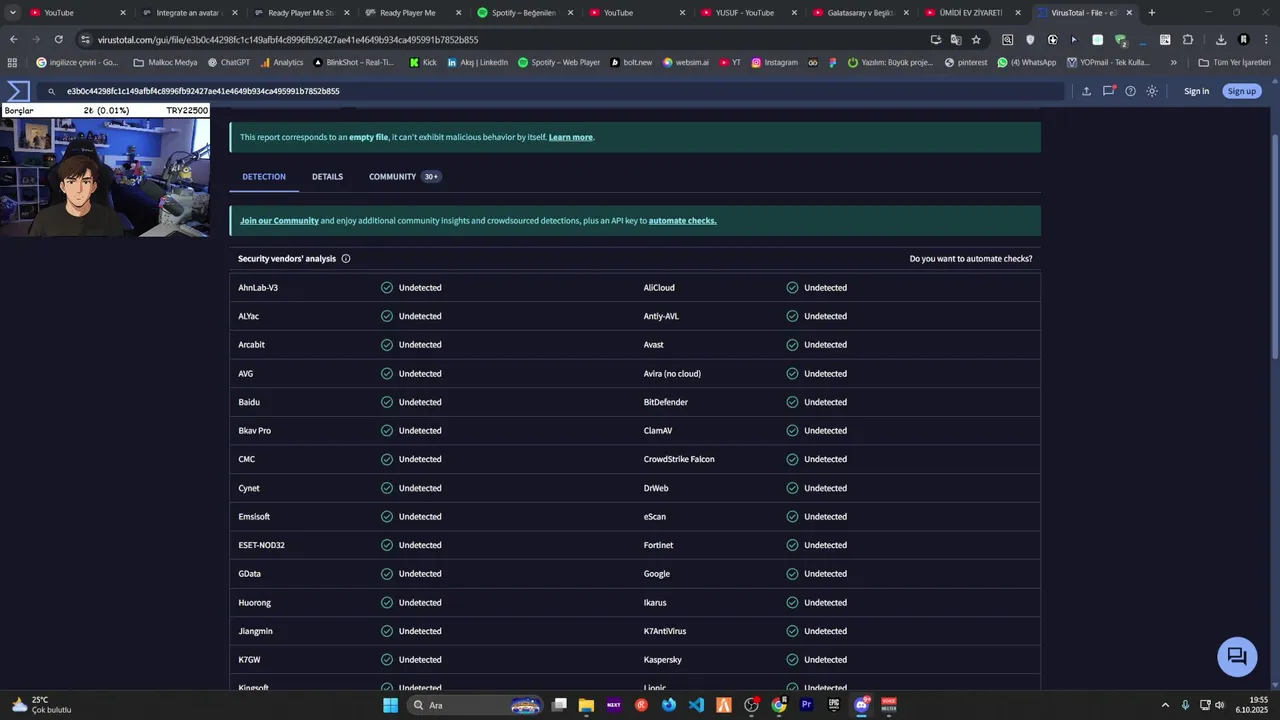Switch to the COMMUNITY tab

pos(404,177)
